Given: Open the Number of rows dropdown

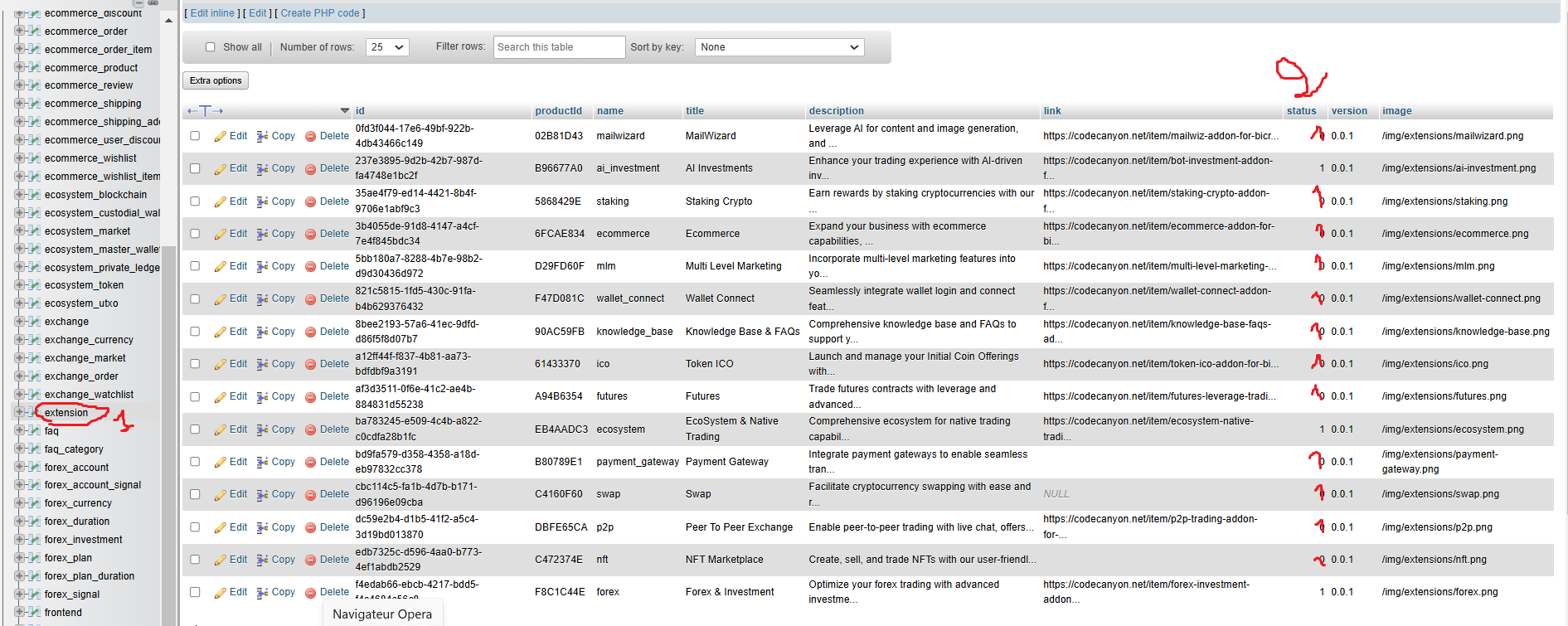Looking at the screenshot, I should [x=387, y=47].
